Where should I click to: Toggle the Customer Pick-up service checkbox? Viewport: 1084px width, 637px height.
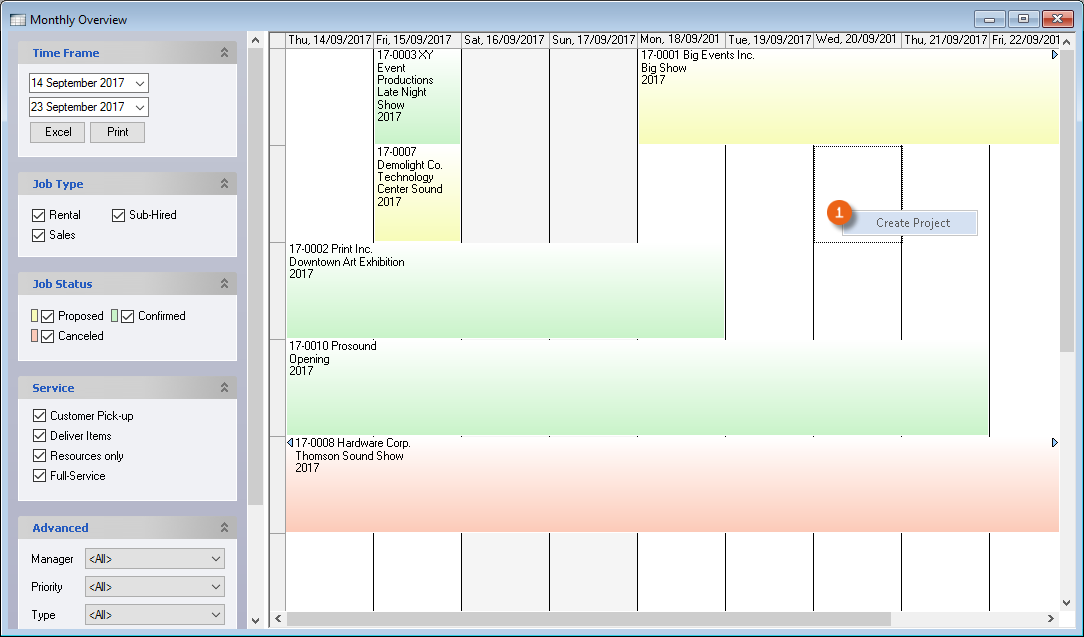(39, 416)
